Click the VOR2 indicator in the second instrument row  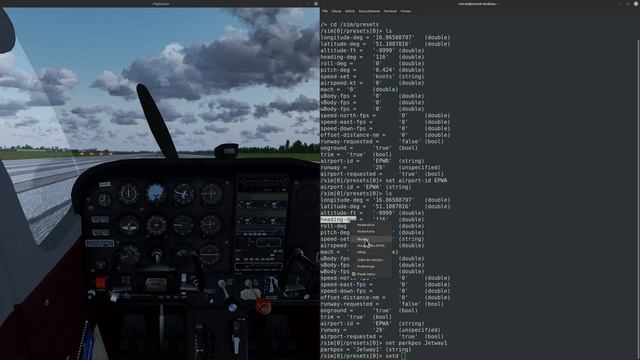[x=211, y=224]
